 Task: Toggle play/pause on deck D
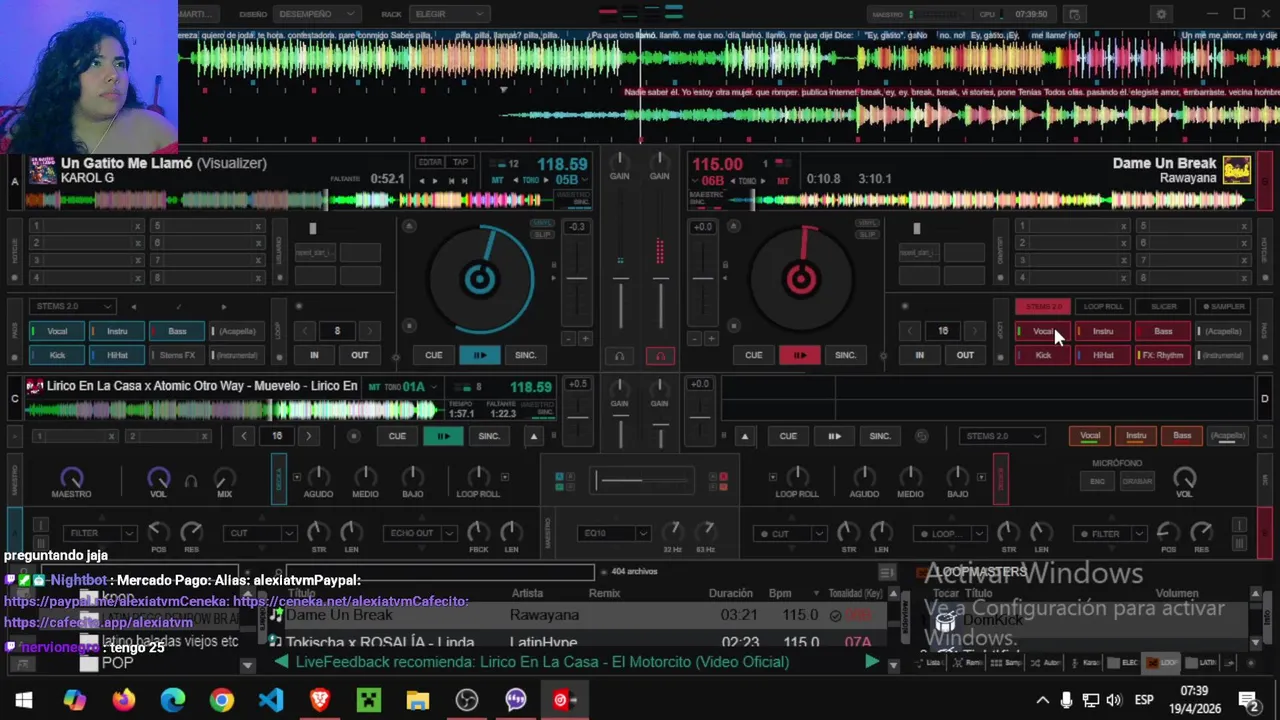pyautogui.click(x=834, y=436)
